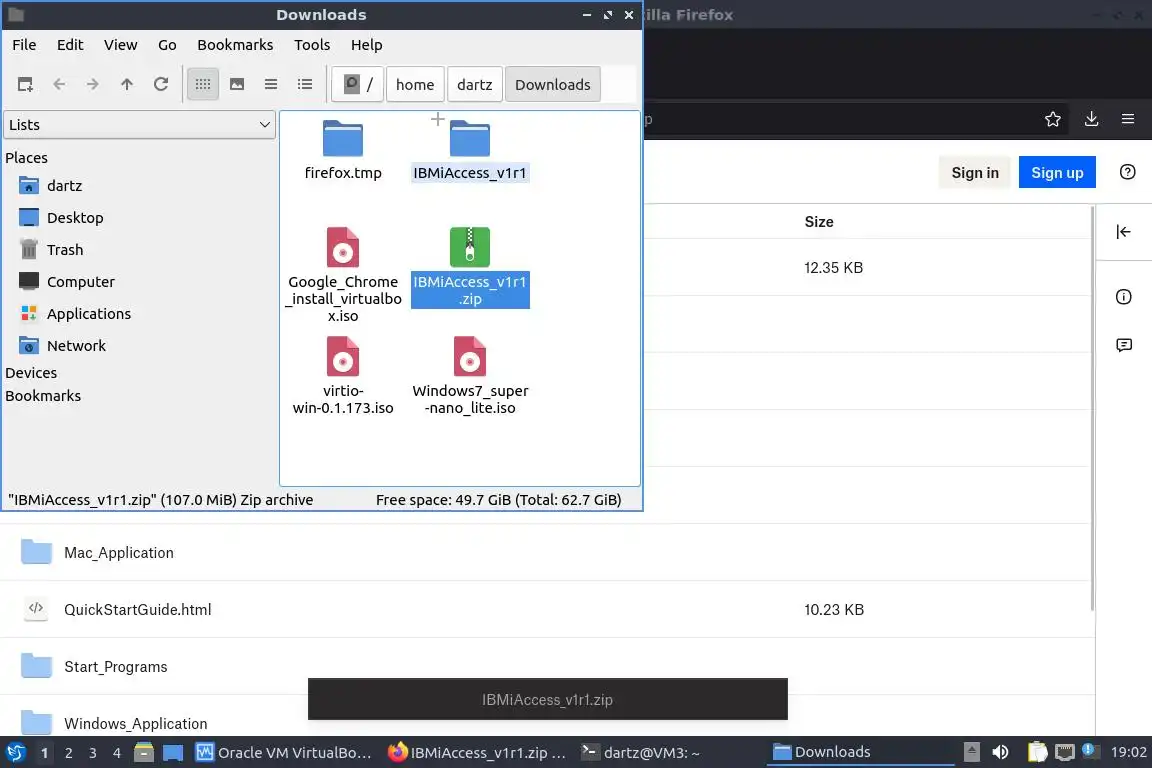The width and height of the screenshot is (1152, 768).
Task: Open QuickStartGuide.html in Firefox page
Action: point(137,610)
